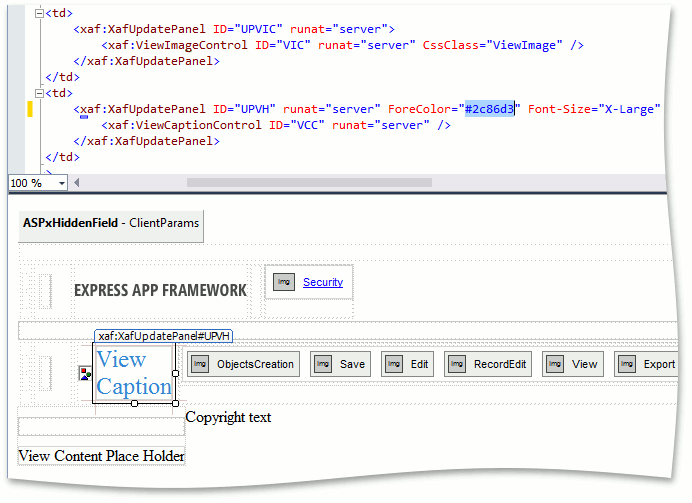Click the xaf:XafUpdatePanel#UPVH tag label
The image size is (692, 503).
(x=163, y=336)
